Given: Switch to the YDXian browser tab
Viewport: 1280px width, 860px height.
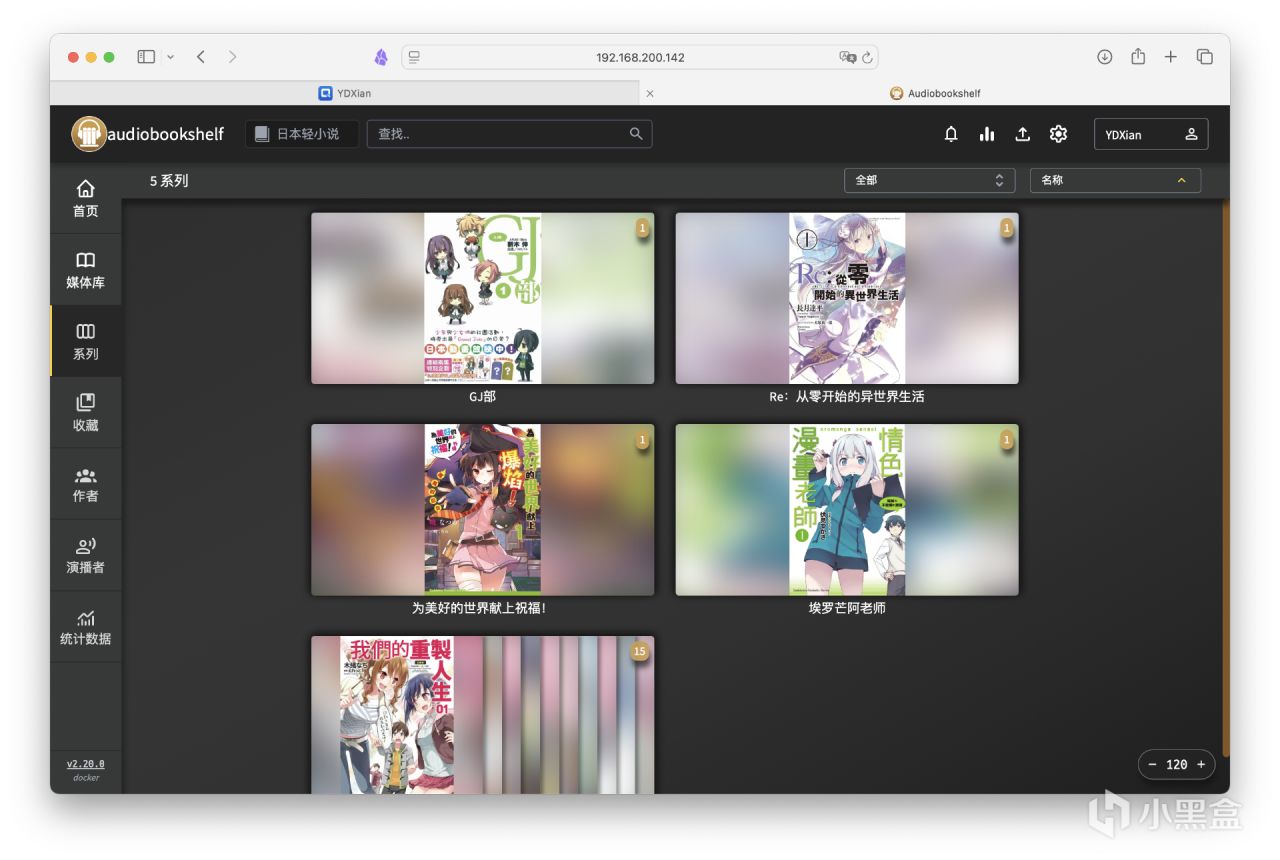Looking at the screenshot, I should [x=344, y=93].
